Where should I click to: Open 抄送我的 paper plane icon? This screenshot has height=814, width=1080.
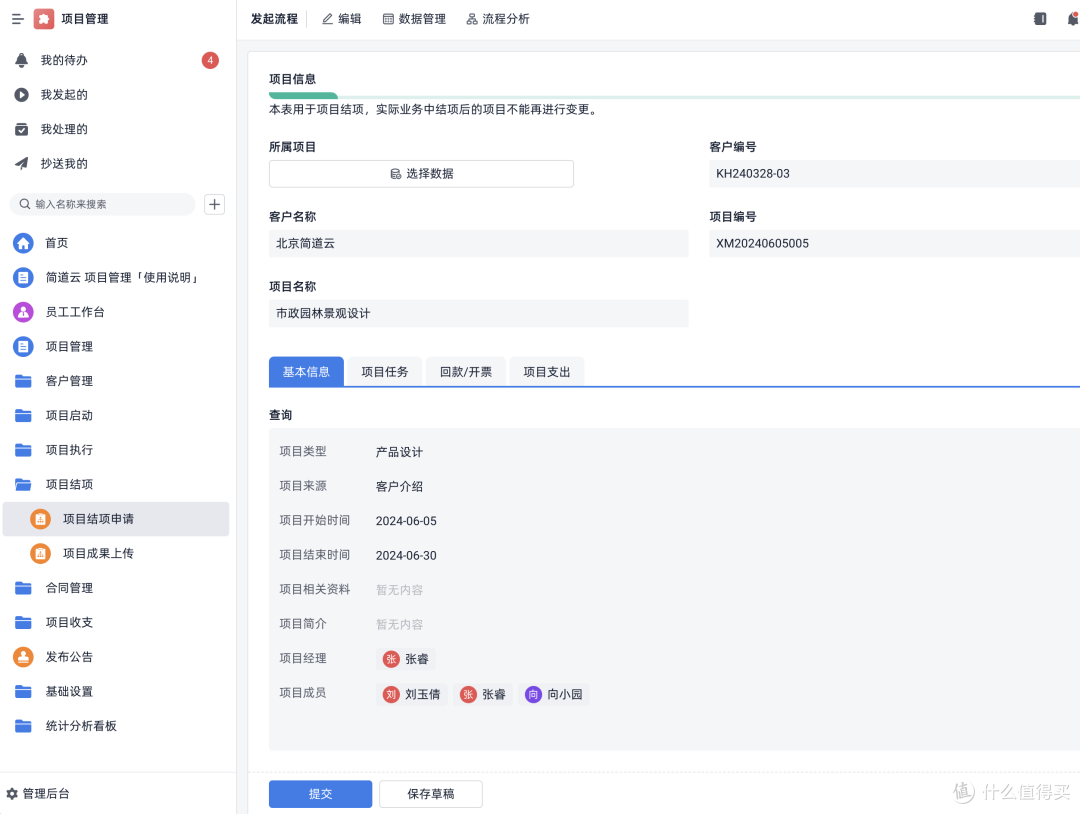click(21, 163)
